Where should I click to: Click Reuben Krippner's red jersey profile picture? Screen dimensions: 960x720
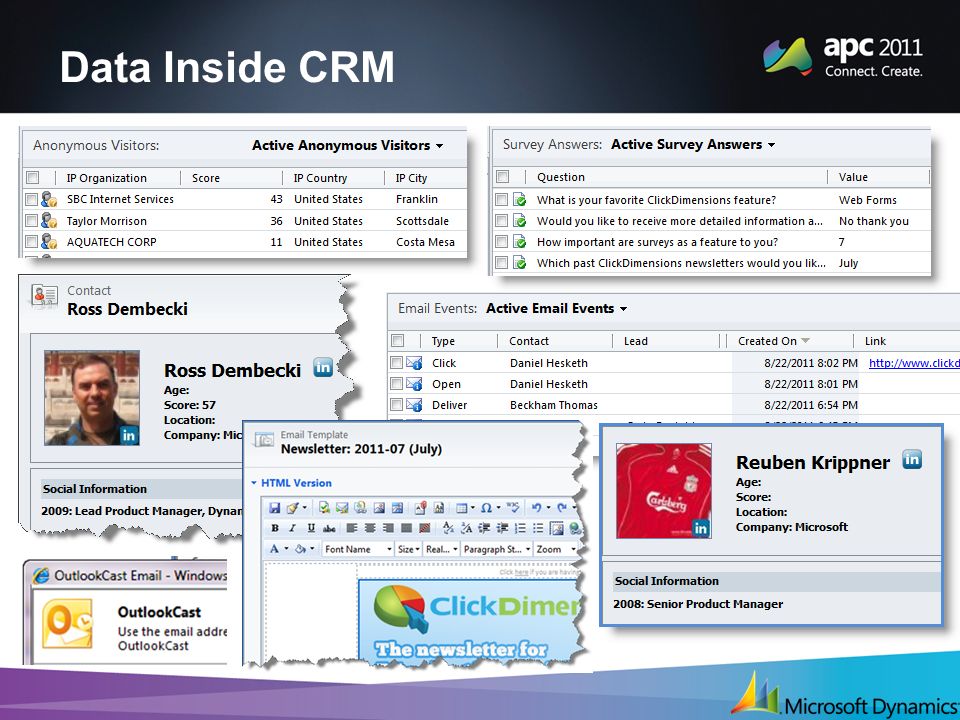(664, 491)
